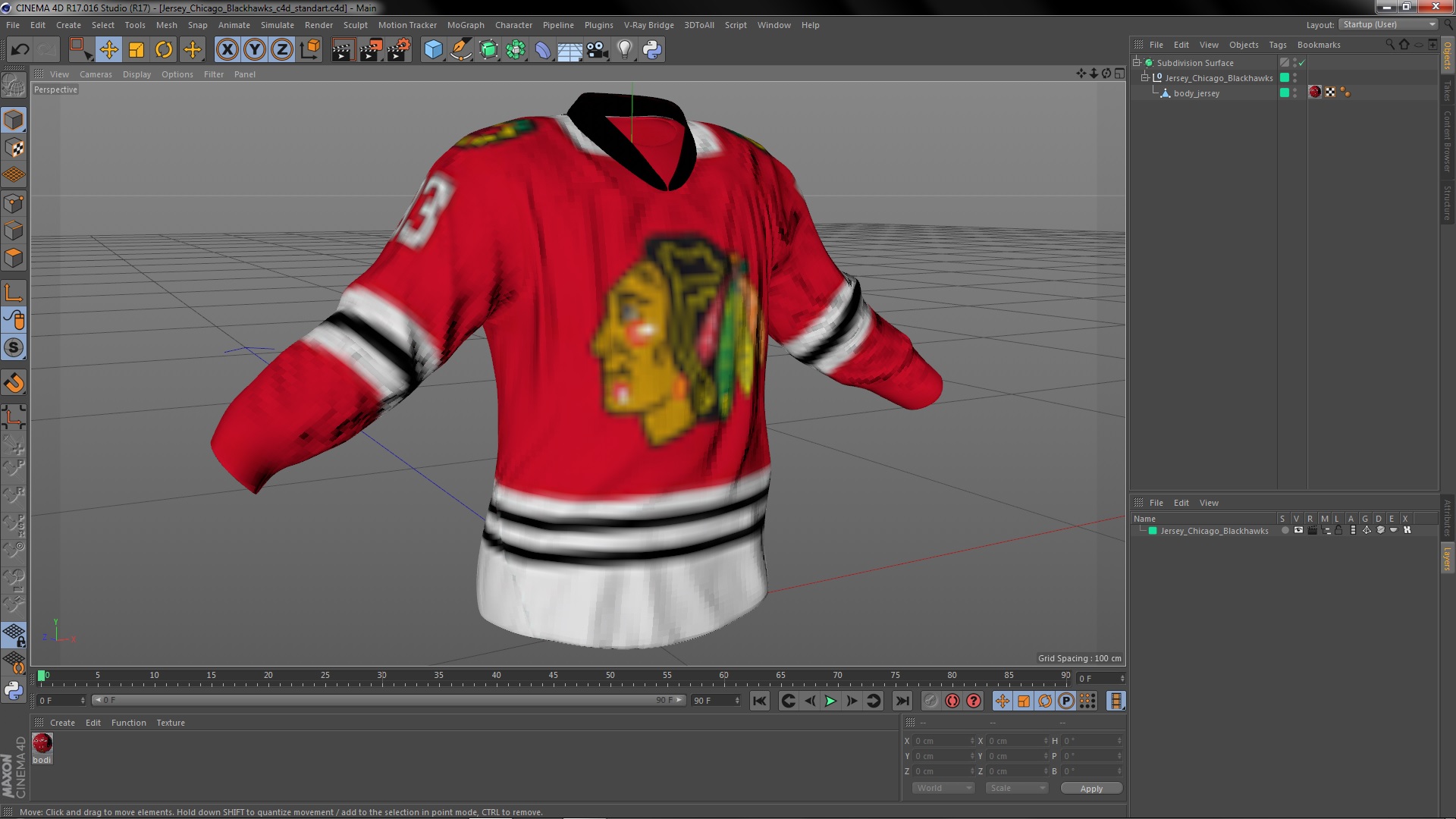The height and width of the screenshot is (819, 1456).
Task: Click record active objects button
Action: point(930,701)
